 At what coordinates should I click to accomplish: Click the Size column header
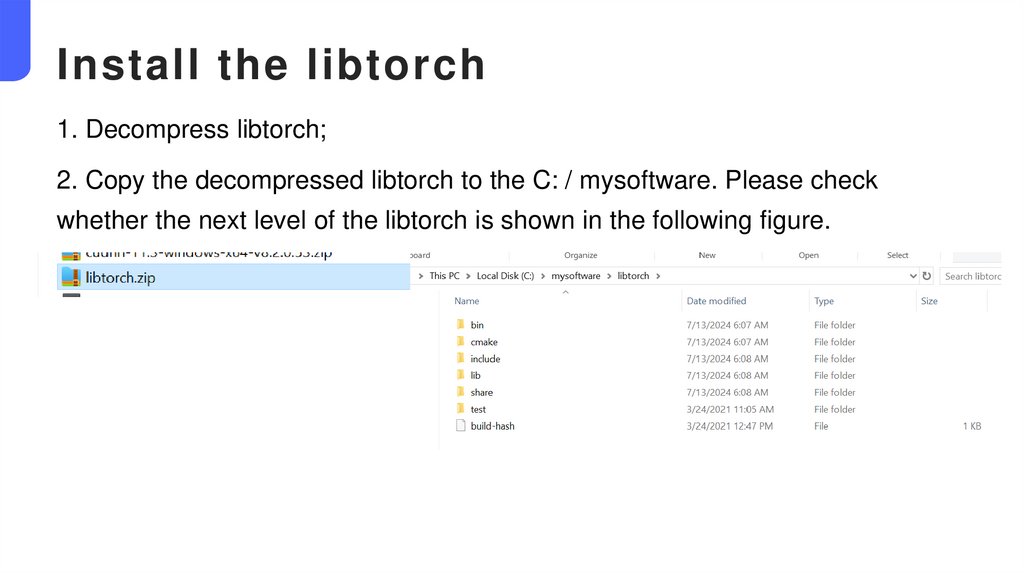(929, 301)
